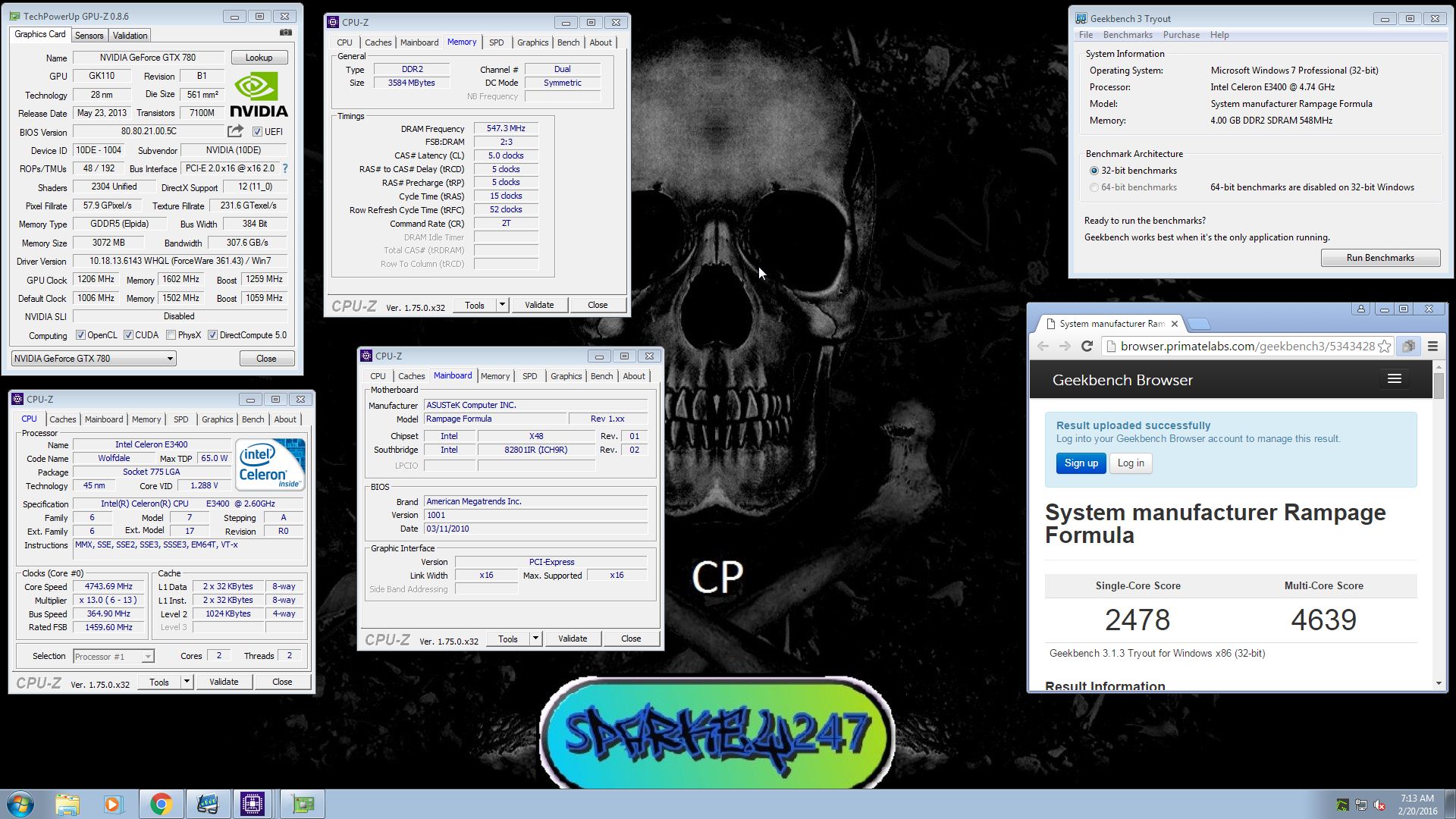Click the NVIDIA tray icon
Image resolution: width=1456 pixels, height=819 pixels.
(x=1342, y=805)
